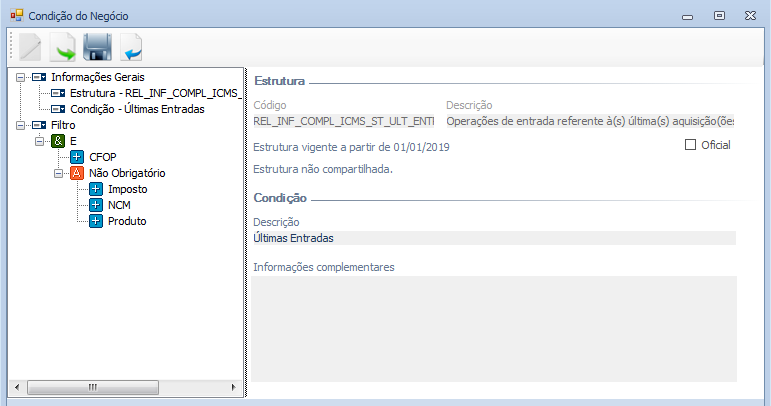This screenshot has height=406, width=771.
Task: Click the tree horizontal scrollbar thumb
Action: click(93, 387)
